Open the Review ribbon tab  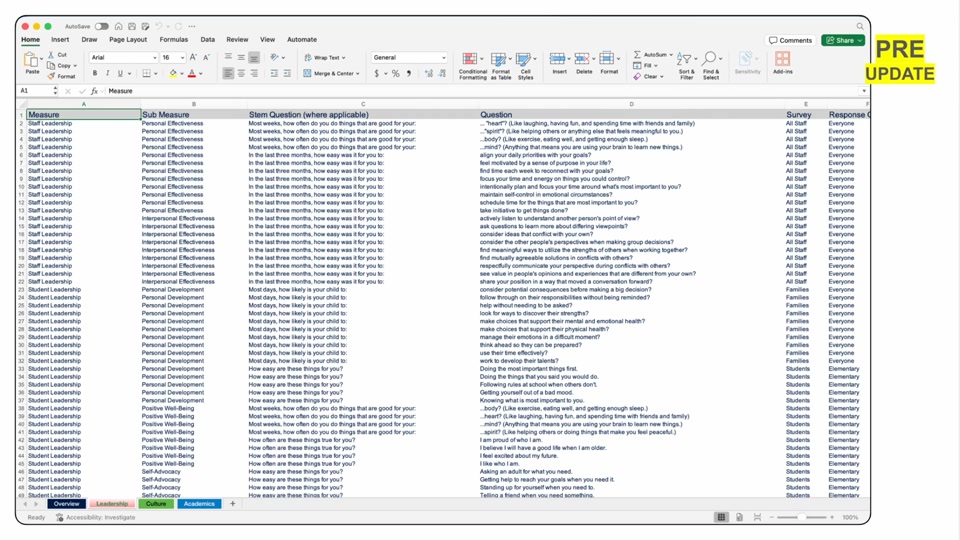237,39
